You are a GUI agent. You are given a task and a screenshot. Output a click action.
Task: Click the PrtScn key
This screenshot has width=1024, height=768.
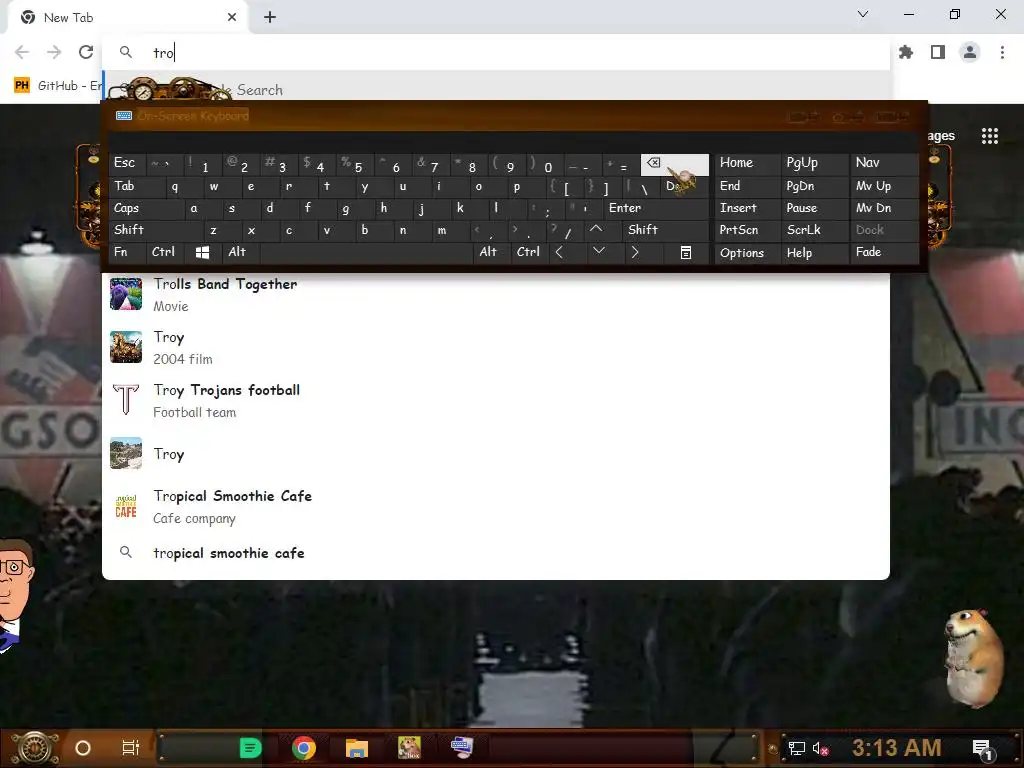tap(747, 229)
